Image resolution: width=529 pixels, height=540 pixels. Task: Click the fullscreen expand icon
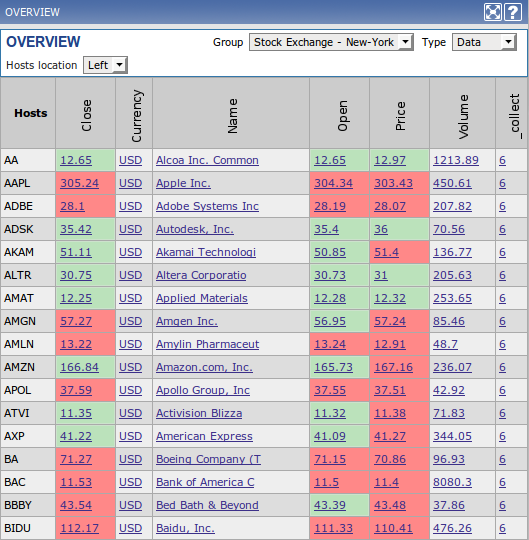492,12
